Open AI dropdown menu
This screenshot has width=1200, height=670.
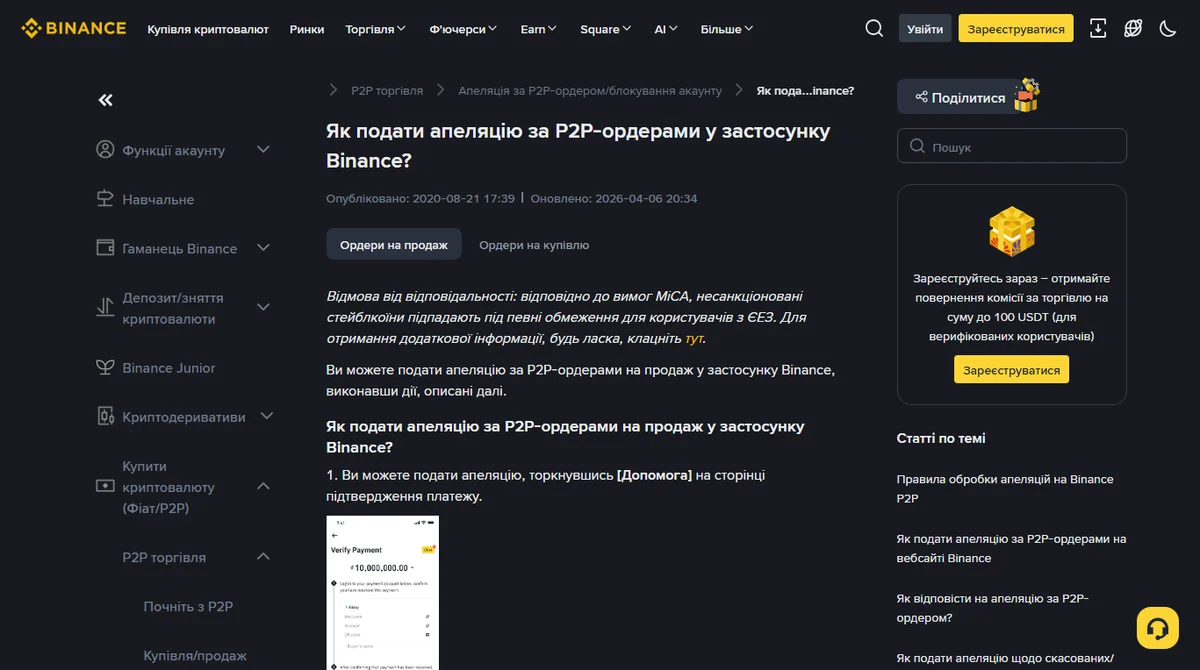[666, 29]
